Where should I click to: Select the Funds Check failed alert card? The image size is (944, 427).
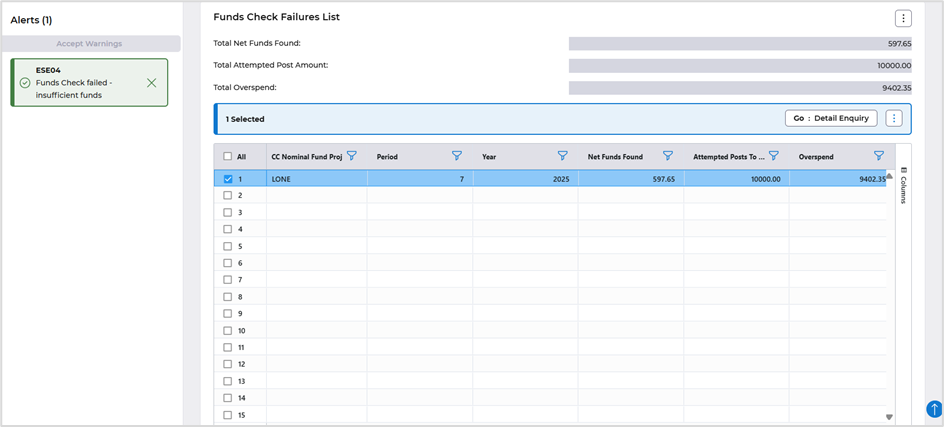pyautogui.click(x=89, y=83)
